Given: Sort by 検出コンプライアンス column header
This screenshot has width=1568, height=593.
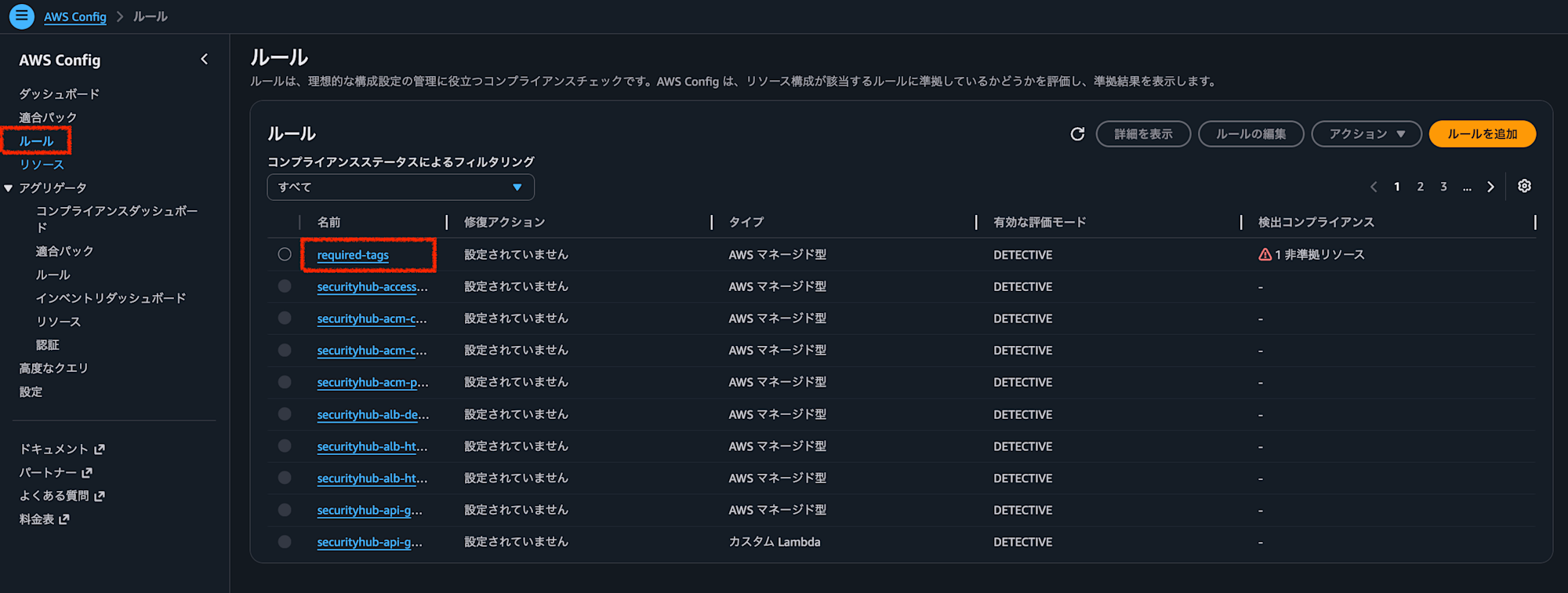Looking at the screenshot, I should tap(1316, 223).
